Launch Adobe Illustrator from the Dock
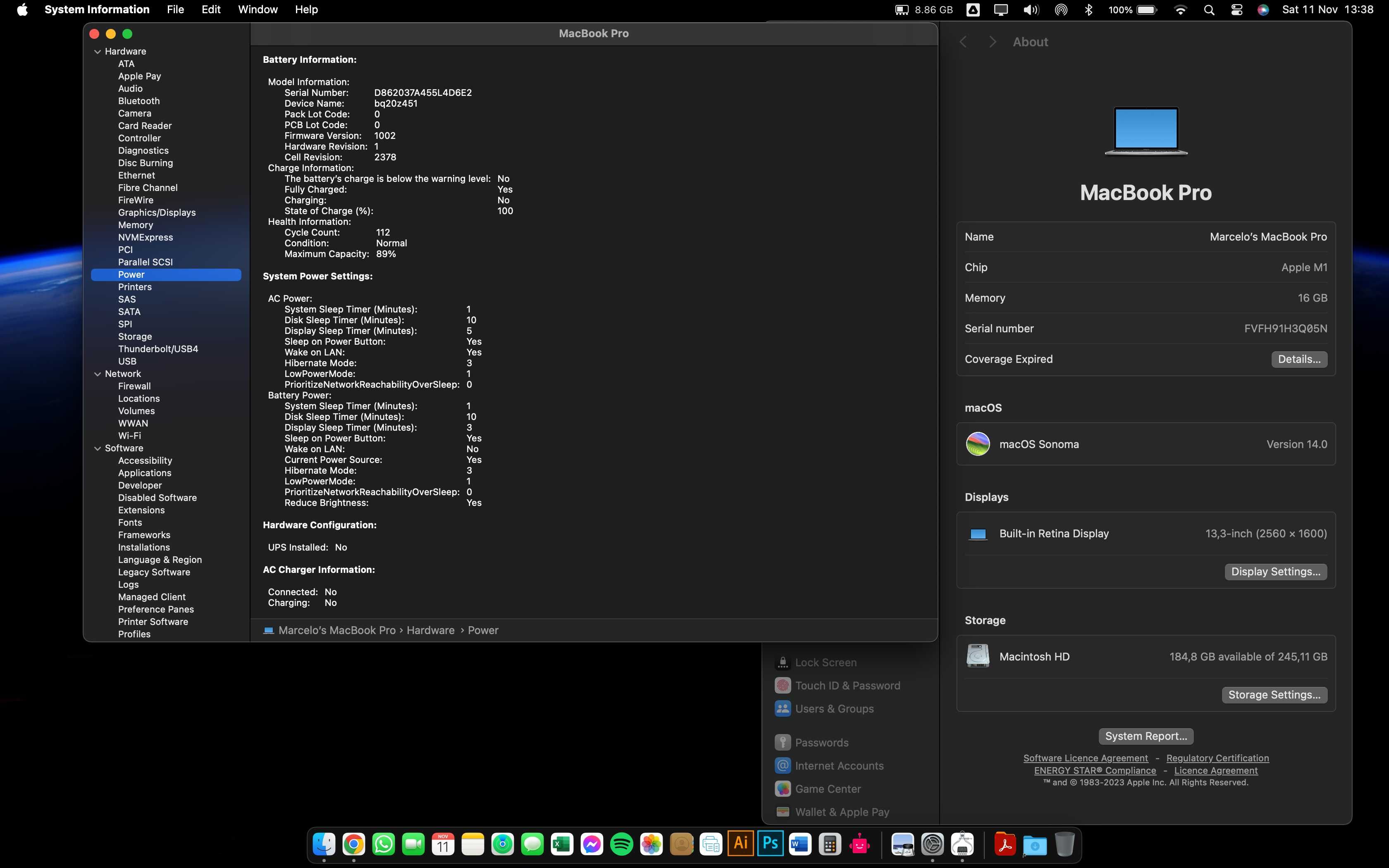Screen dimensions: 1389x868 tap(740, 843)
